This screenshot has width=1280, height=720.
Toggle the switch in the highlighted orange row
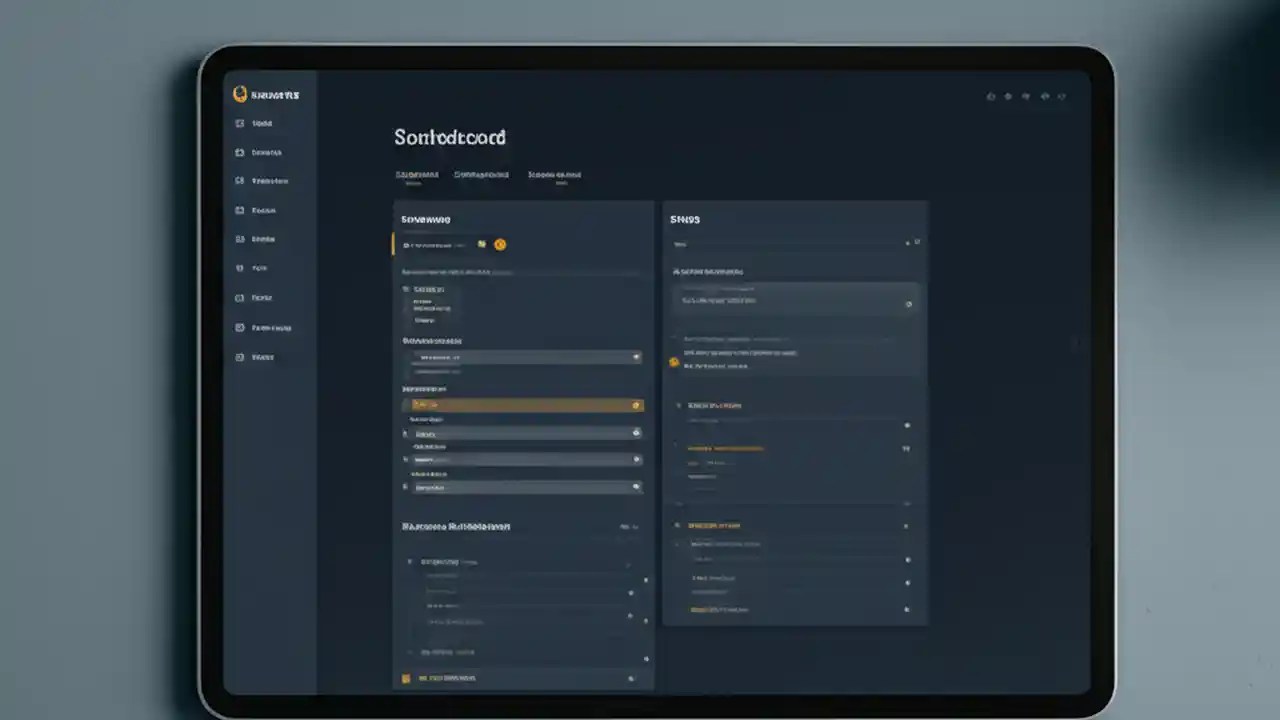coord(636,405)
